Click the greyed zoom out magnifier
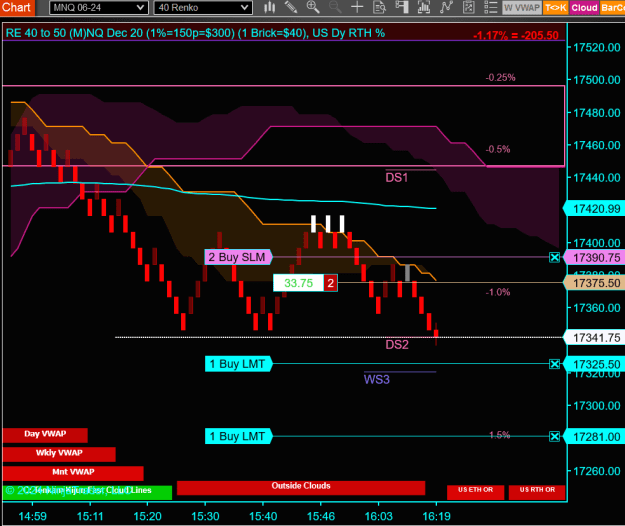Viewport: 625px width, 526px height. (x=335, y=7)
